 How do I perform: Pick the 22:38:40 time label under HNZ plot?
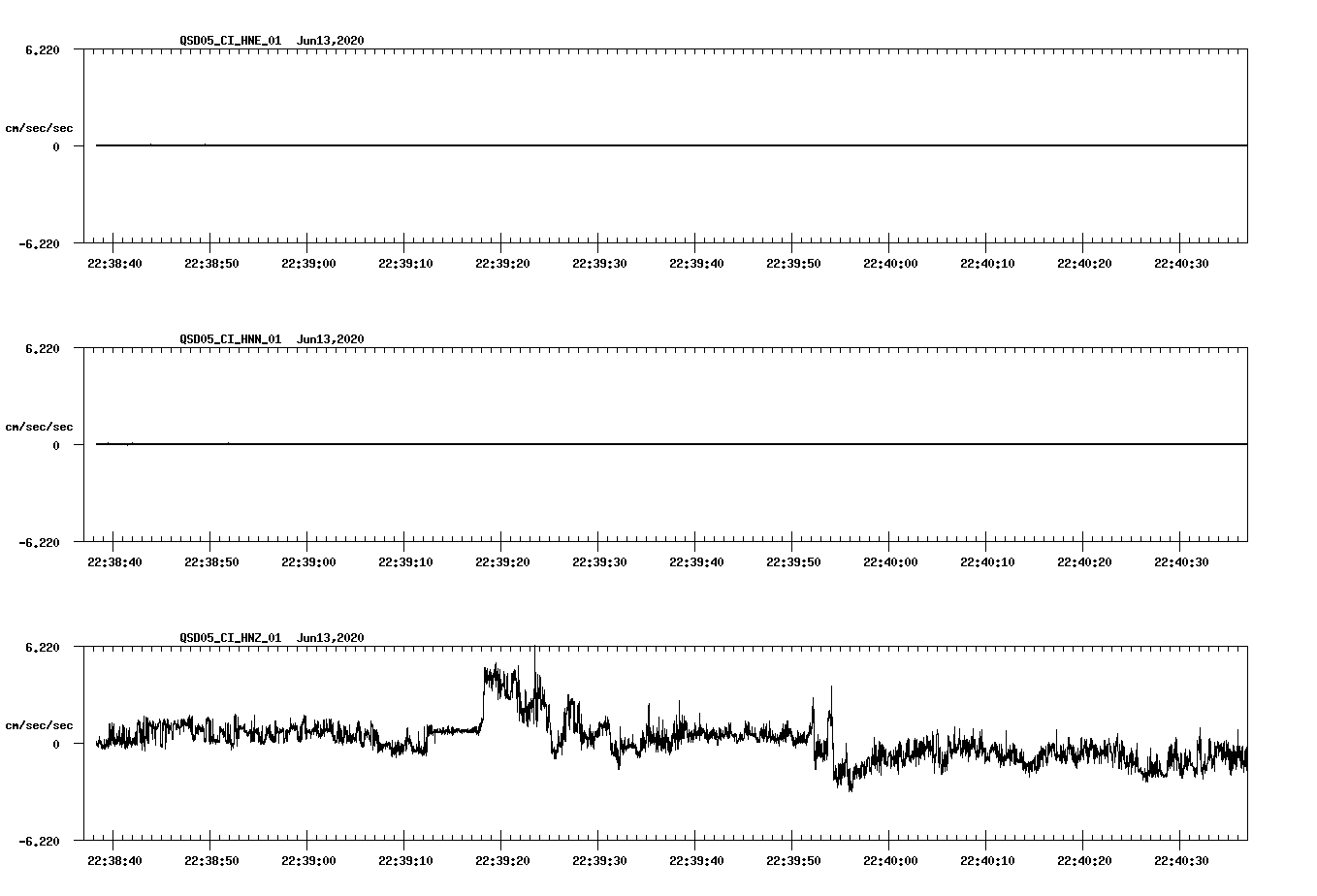(114, 861)
